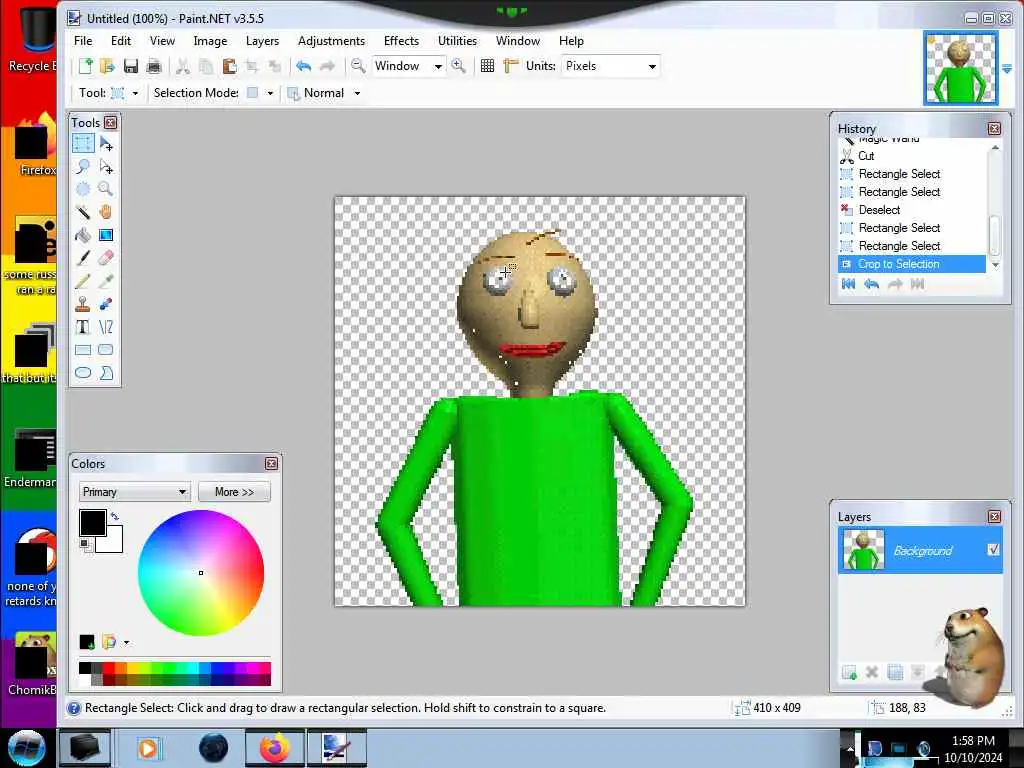The image size is (1024, 768).
Task: Open the palette options dropdown arrow
Action: coord(126,643)
